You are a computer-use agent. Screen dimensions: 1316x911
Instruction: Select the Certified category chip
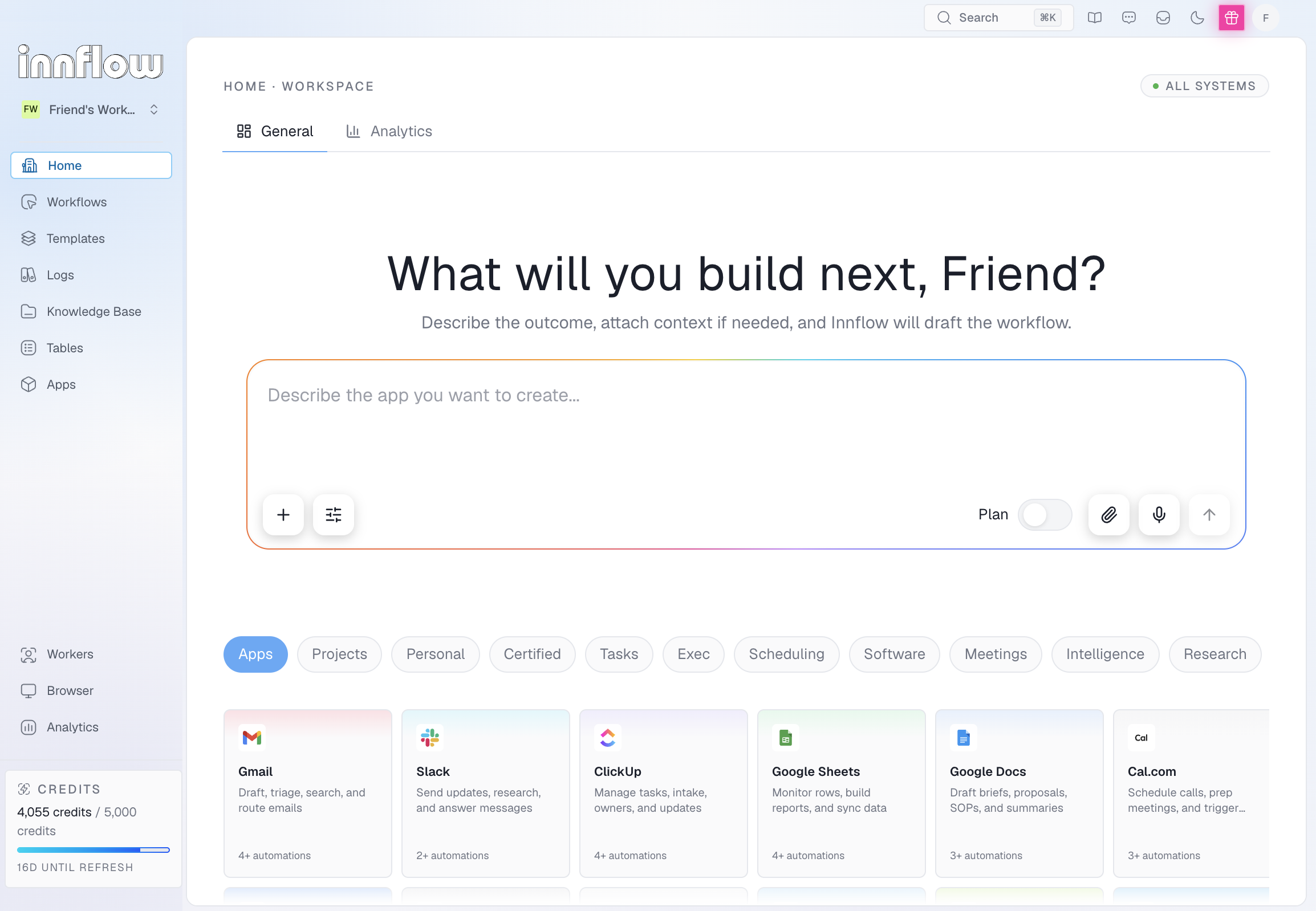[532, 654]
